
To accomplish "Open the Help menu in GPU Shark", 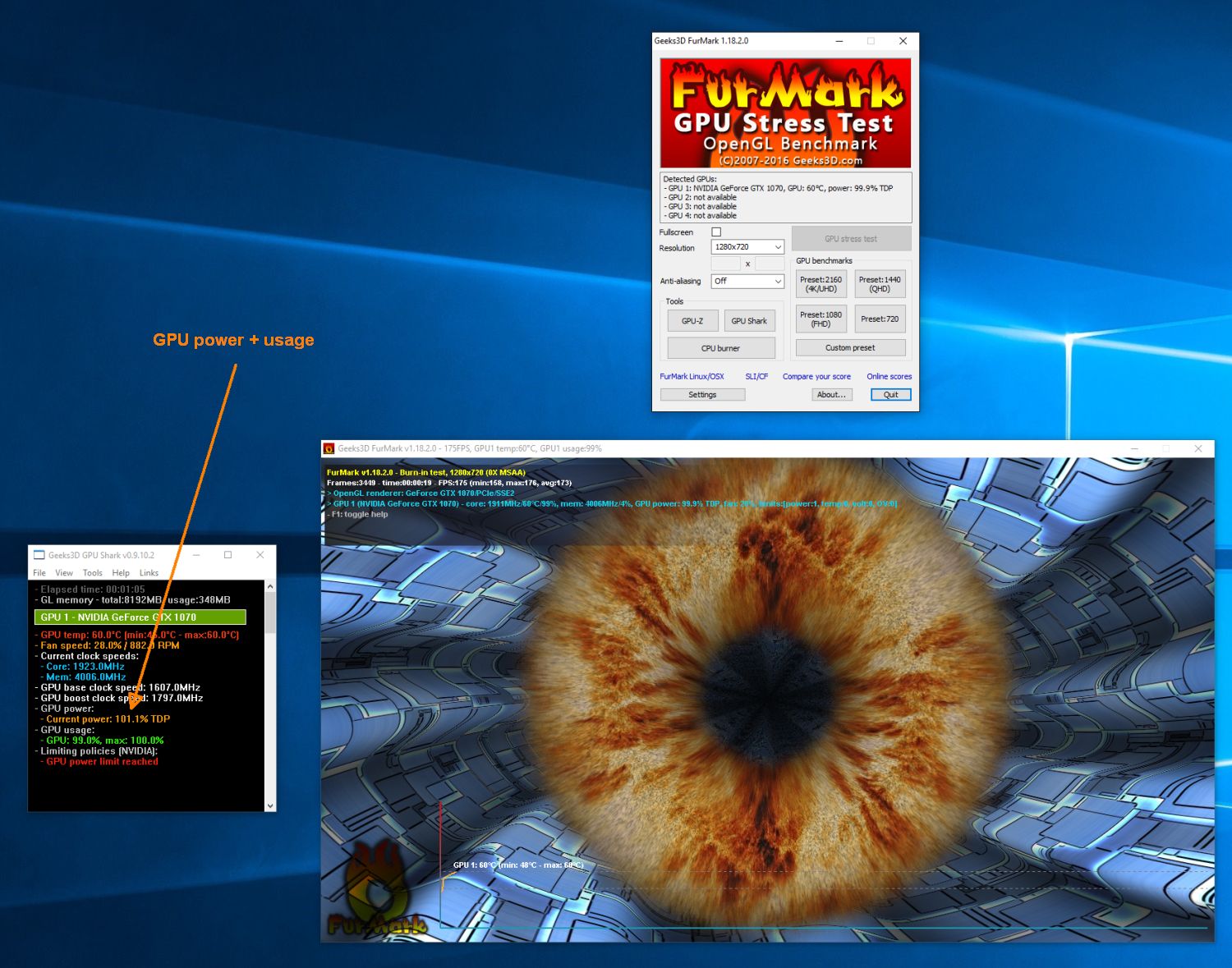I will tap(121, 573).
